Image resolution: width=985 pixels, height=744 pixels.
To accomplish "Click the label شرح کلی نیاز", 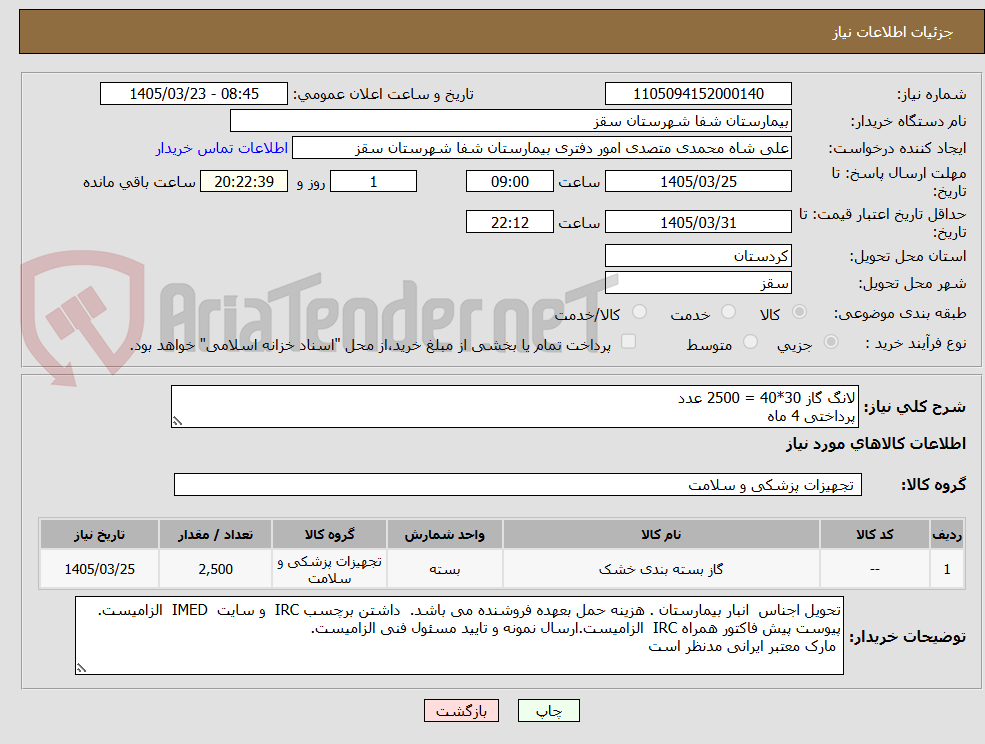I will pyautogui.click(x=915, y=407).
